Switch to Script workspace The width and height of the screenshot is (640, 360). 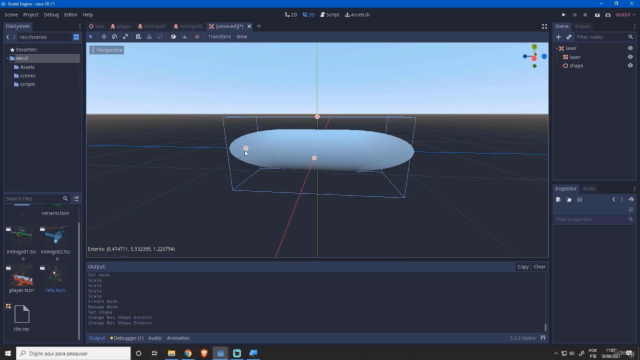pyautogui.click(x=330, y=15)
